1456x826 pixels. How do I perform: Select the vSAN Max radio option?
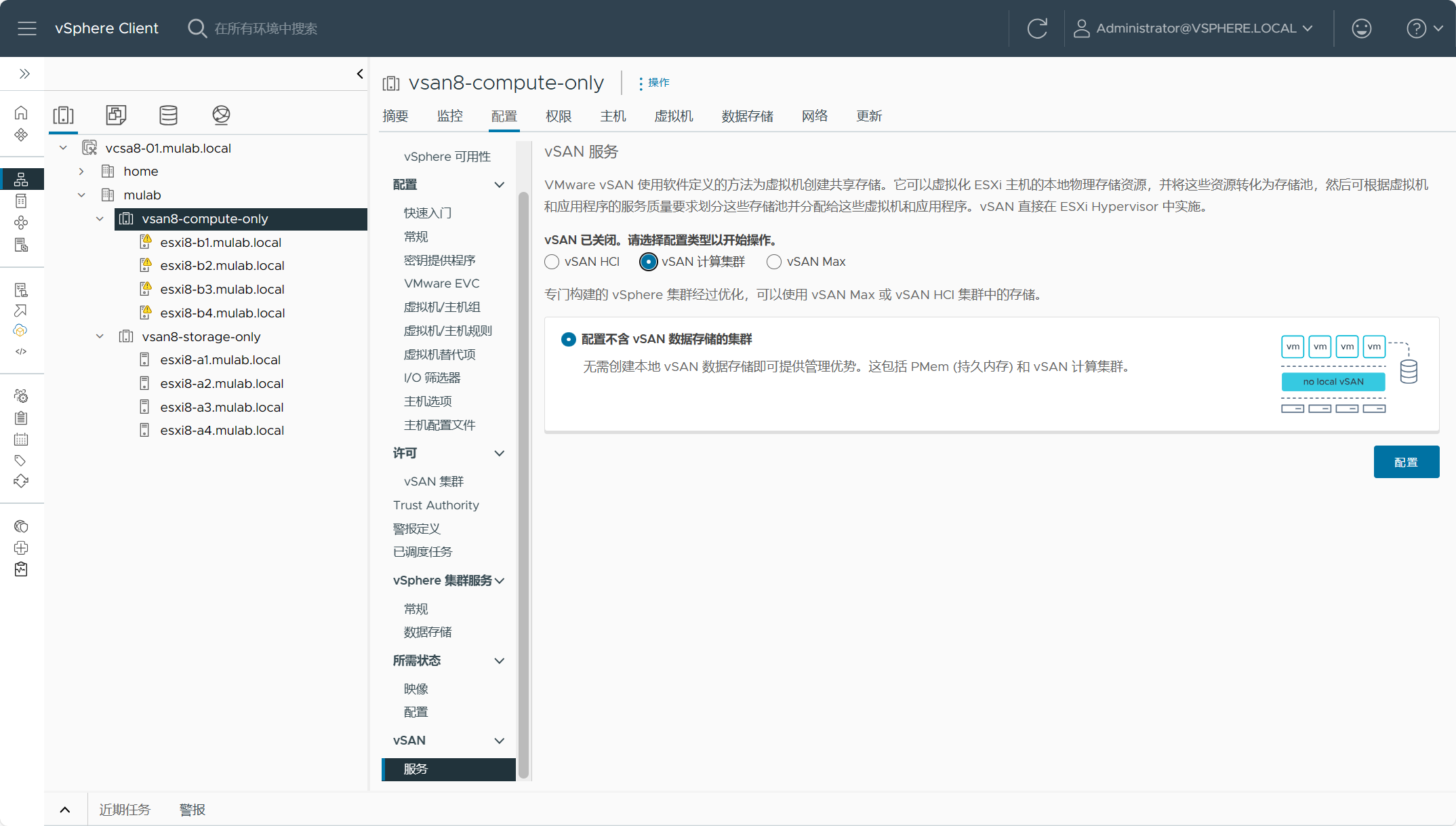(773, 262)
